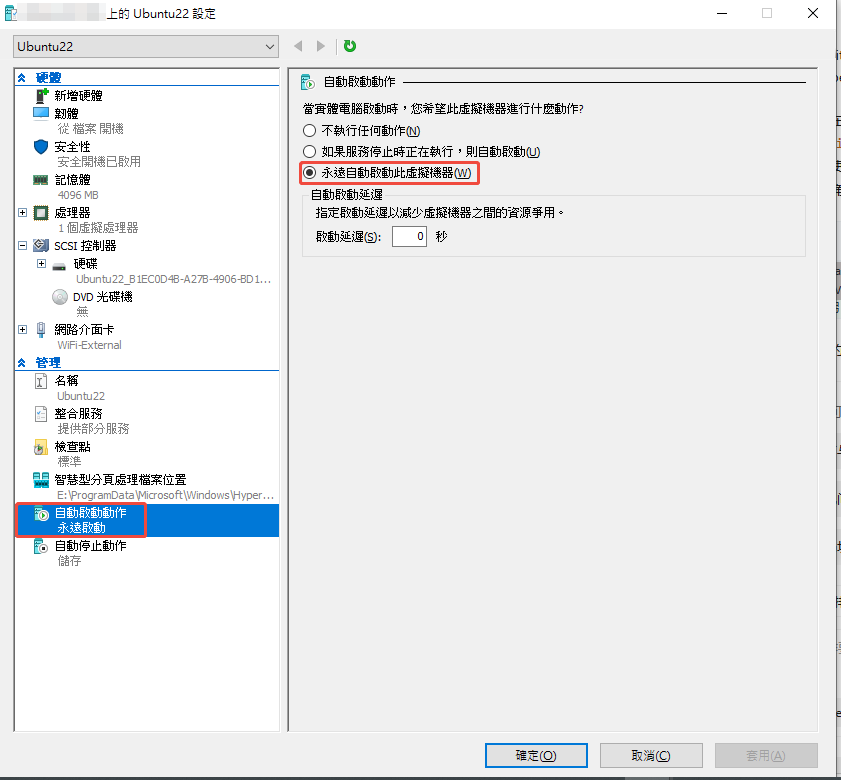
Task: Click 提供部分服務 text under 整合服務
Action: coord(93,429)
